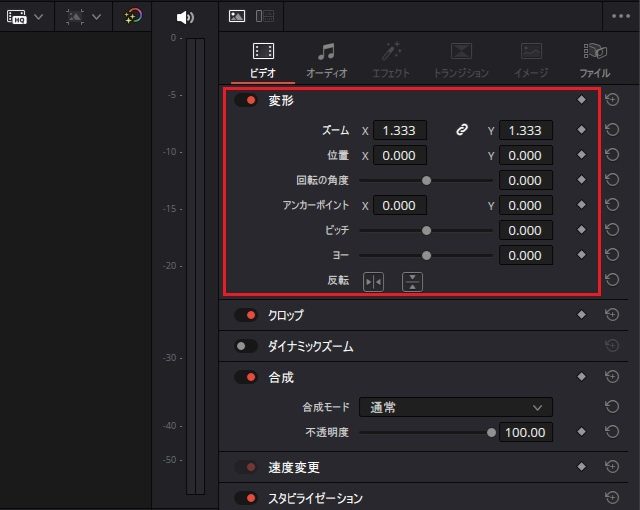Reset the 合成モード setting
The image size is (640, 510).
[x=612, y=406]
